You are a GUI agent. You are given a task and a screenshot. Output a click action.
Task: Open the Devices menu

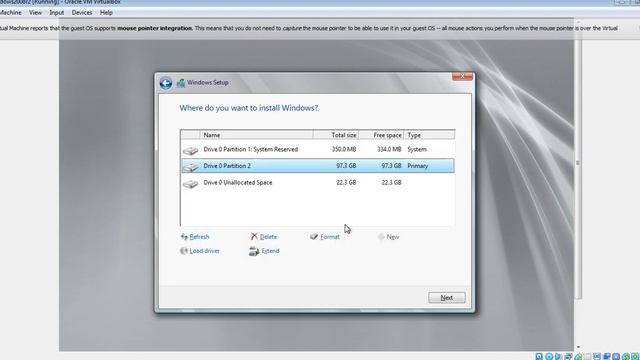tap(82, 13)
